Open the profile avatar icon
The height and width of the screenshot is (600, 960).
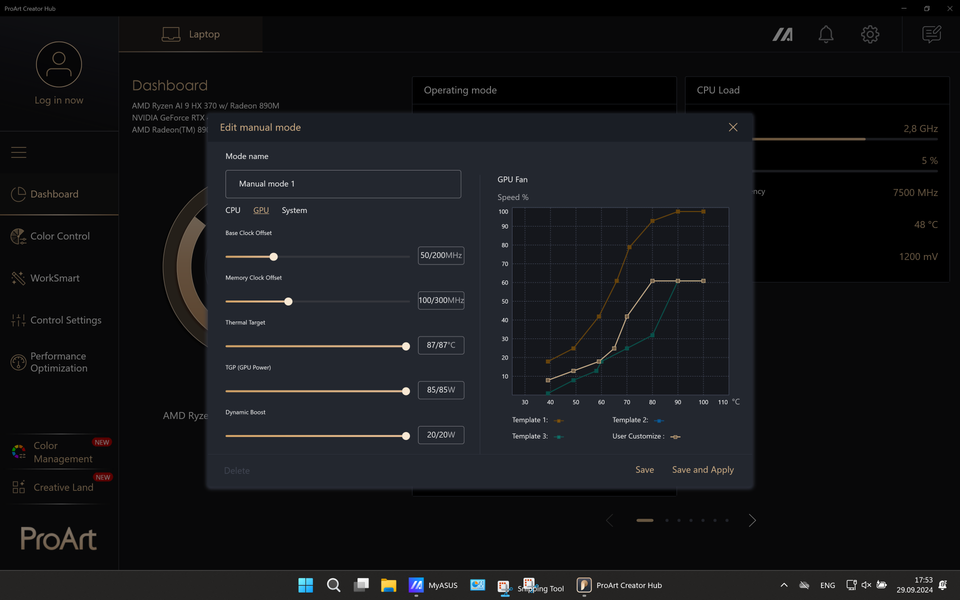tap(59, 64)
